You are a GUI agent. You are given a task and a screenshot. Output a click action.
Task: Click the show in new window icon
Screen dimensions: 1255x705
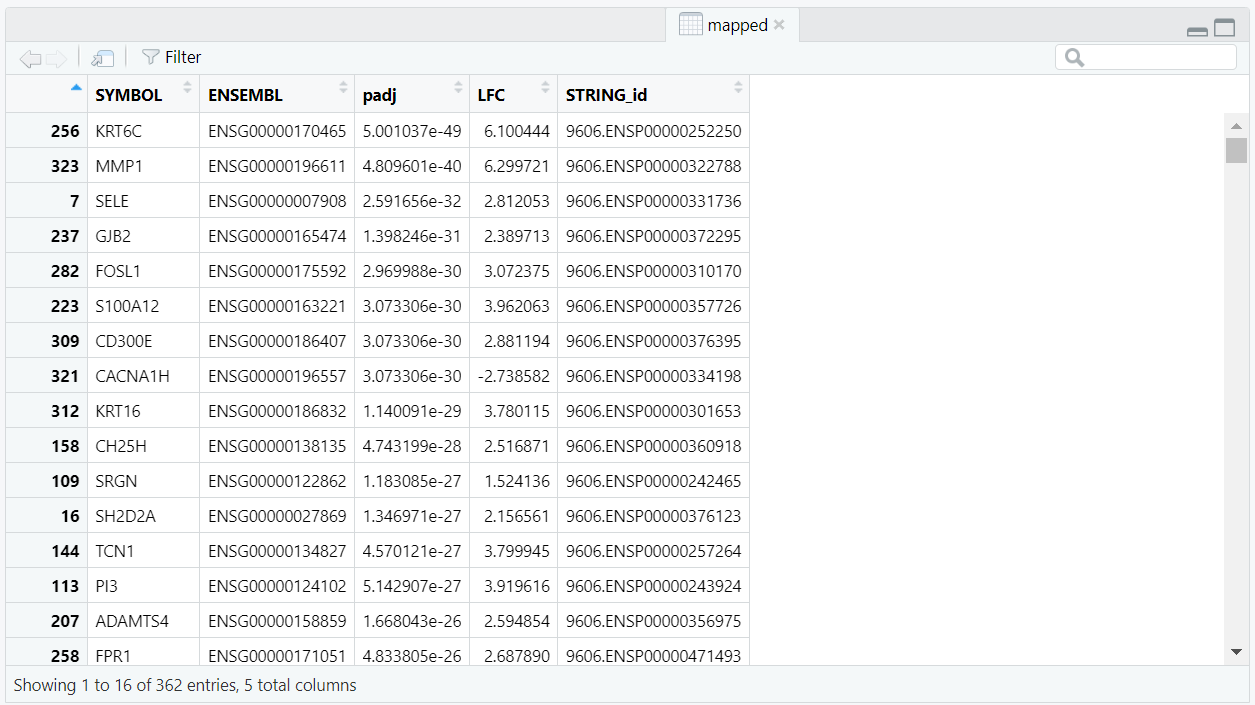click(x=102, y=59)
